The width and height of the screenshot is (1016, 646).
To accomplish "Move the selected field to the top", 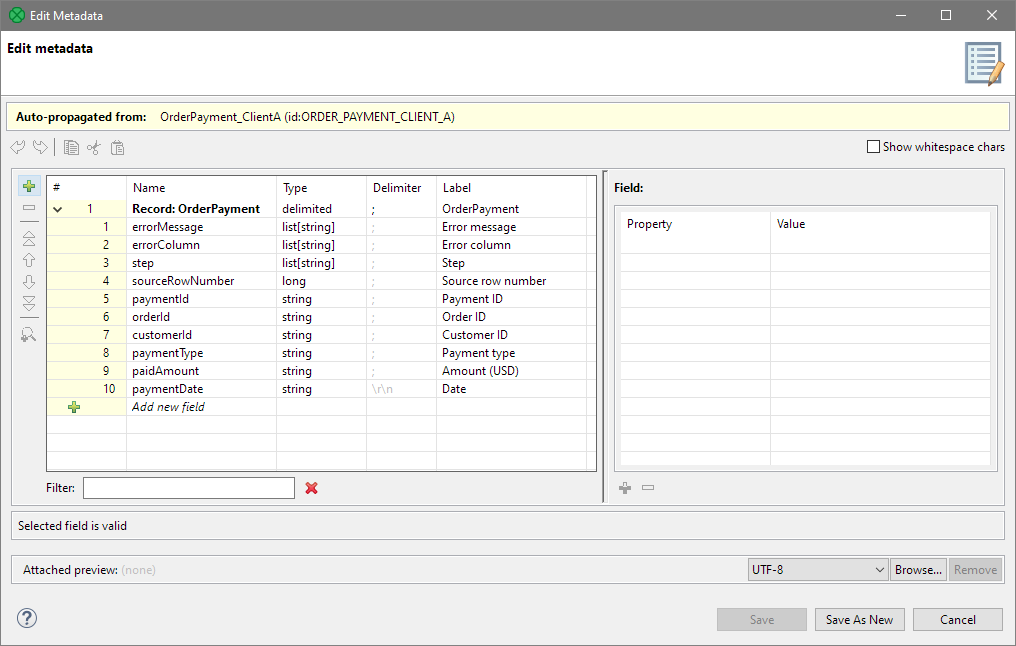I will tap(29, 238).
